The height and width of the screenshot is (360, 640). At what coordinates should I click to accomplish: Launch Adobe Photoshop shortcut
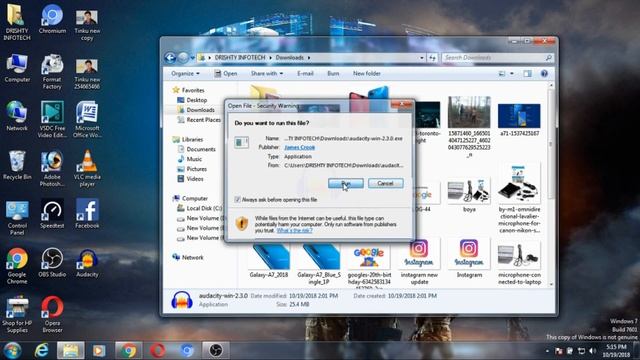tap(52, 169)
